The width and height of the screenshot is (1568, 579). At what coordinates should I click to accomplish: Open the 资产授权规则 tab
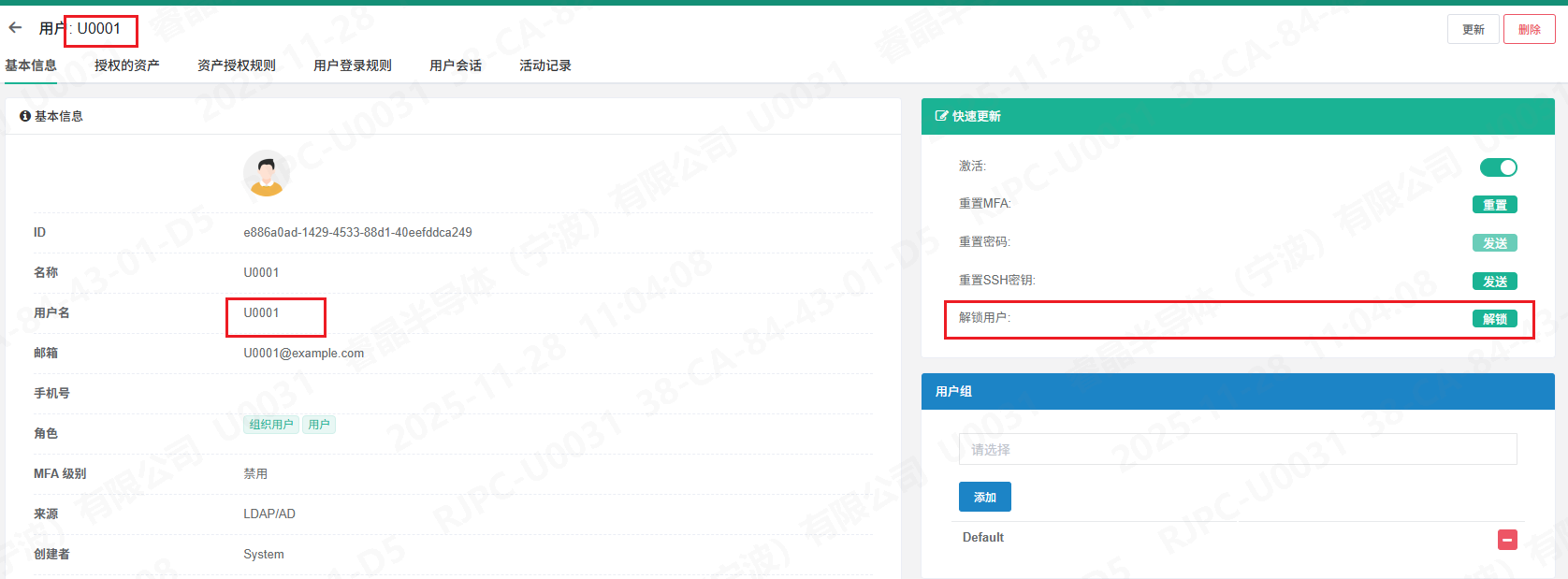coord(236,65)
